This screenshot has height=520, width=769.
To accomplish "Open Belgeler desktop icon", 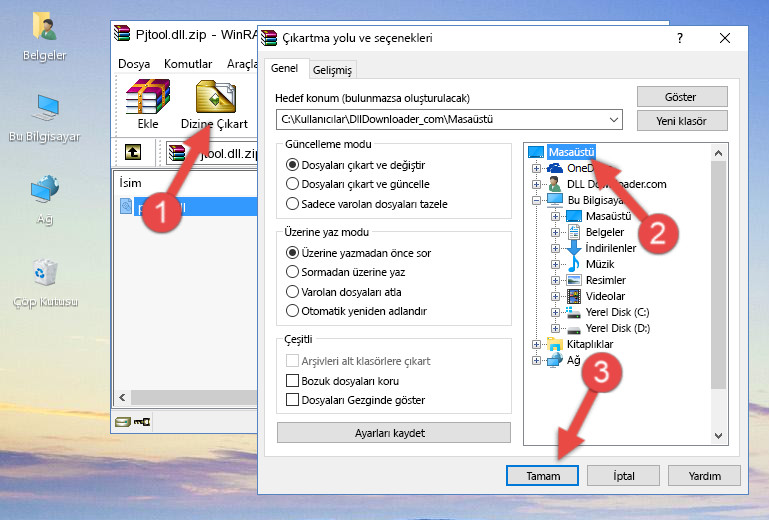I will tap(44, 37).
